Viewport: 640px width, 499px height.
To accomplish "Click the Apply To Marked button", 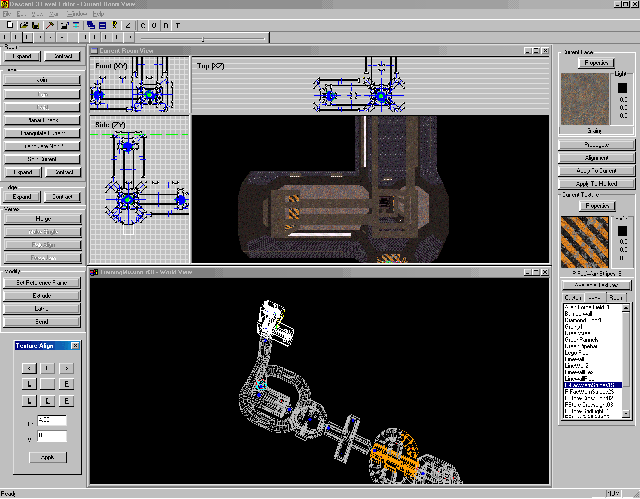I will pos(596,184).
